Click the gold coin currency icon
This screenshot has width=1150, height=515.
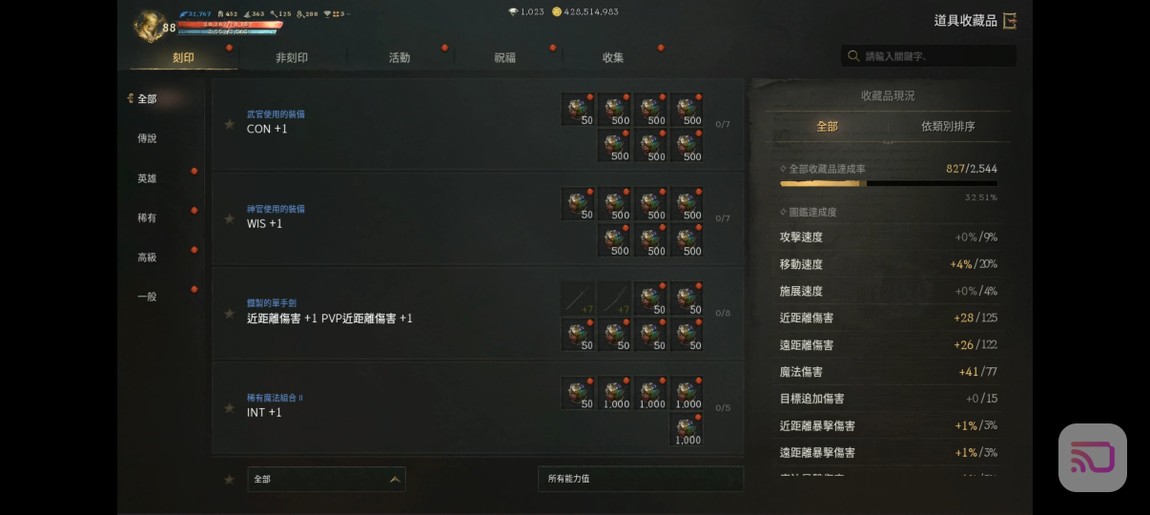(x=556, y=12)
